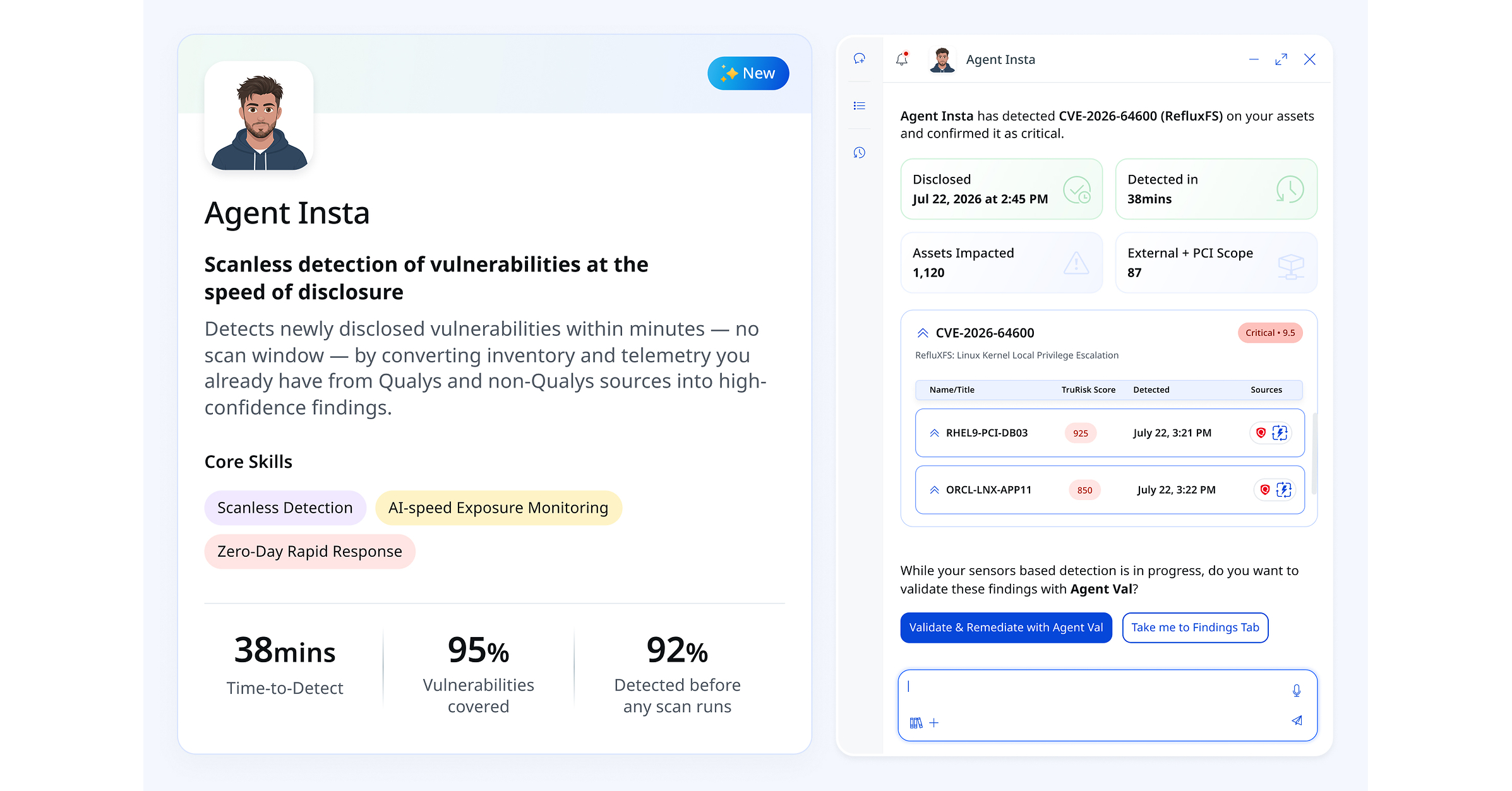This screenshot has height=791, width=1512.
Task: Click the plus icon to add attachment
Action: click(x=934, y=723)
